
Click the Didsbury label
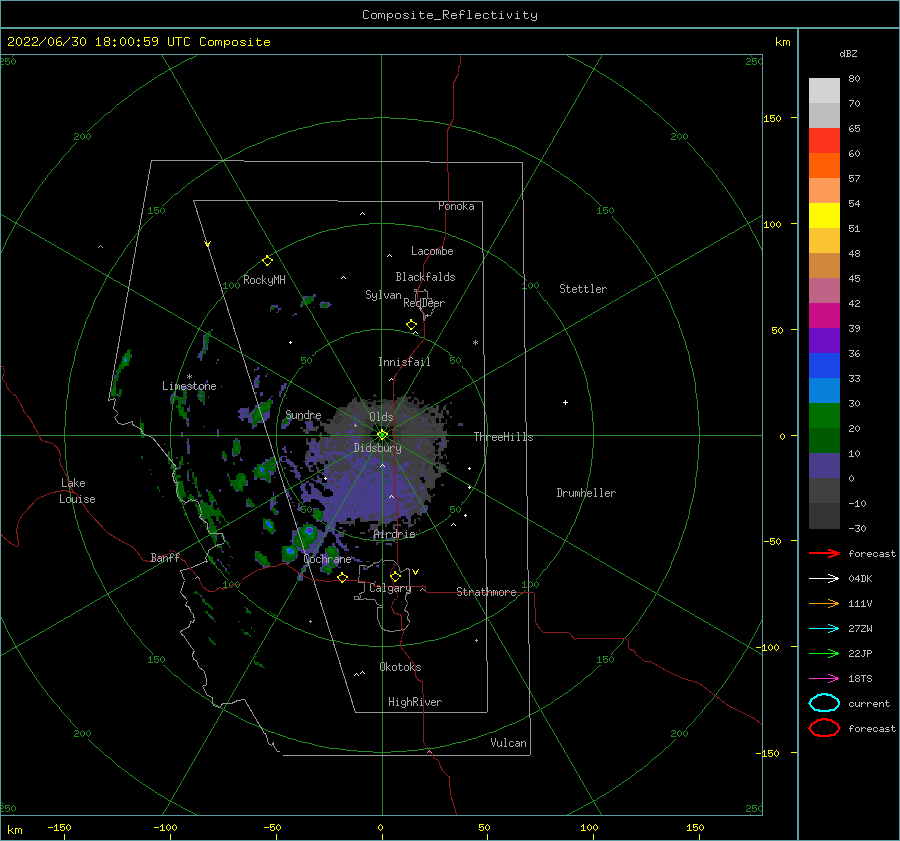pos(378,448)
